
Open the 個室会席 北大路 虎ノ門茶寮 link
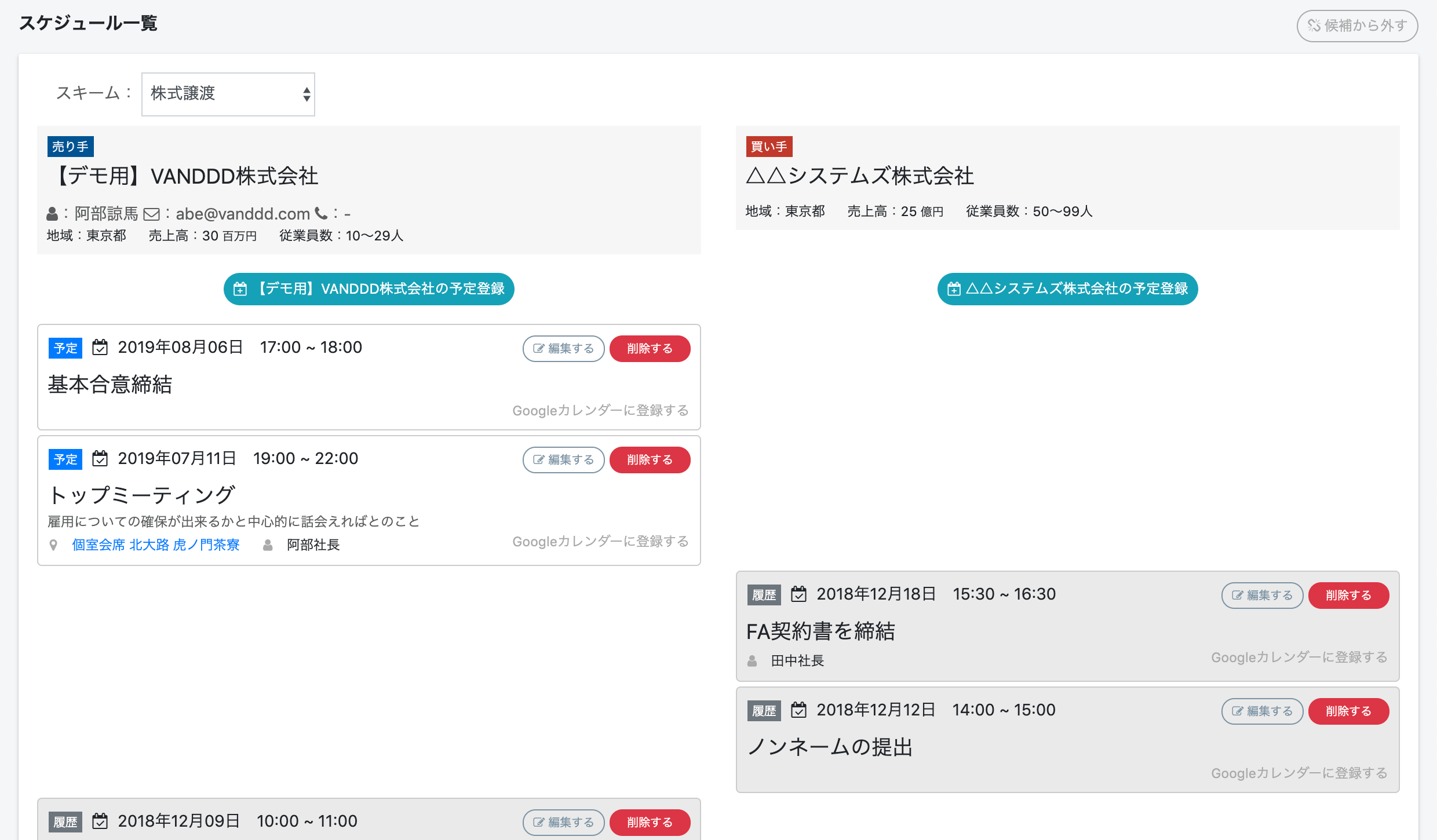tap(156, 545)
